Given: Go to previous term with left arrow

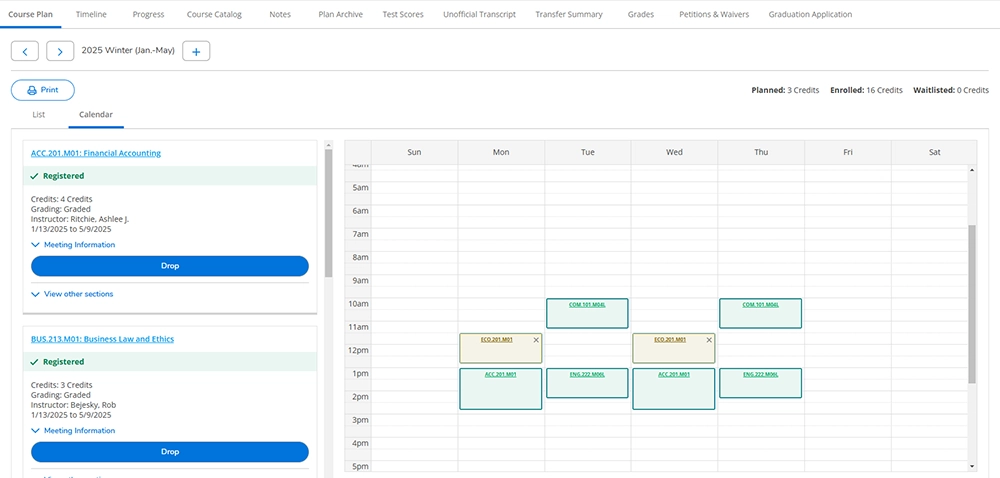Looking at the screenshot, I should pos(25,51).
